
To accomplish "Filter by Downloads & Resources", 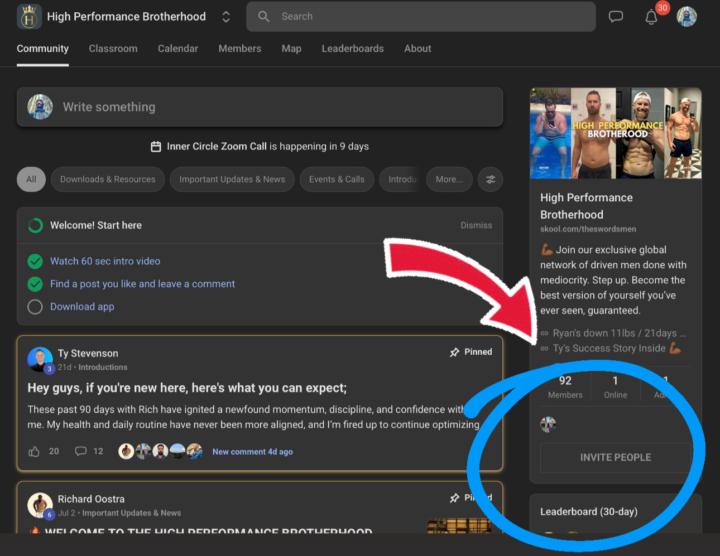I will pyautogui.click(x=107, y=179).
